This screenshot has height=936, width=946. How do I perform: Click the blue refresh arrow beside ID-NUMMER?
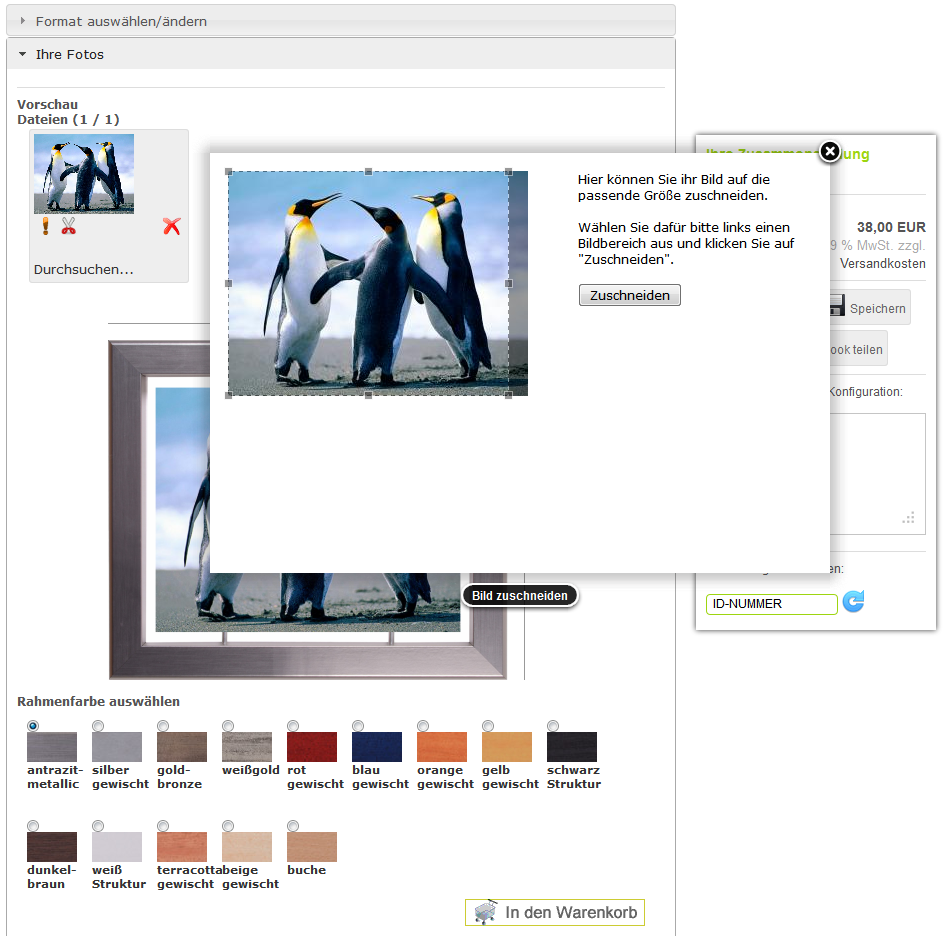853,602
